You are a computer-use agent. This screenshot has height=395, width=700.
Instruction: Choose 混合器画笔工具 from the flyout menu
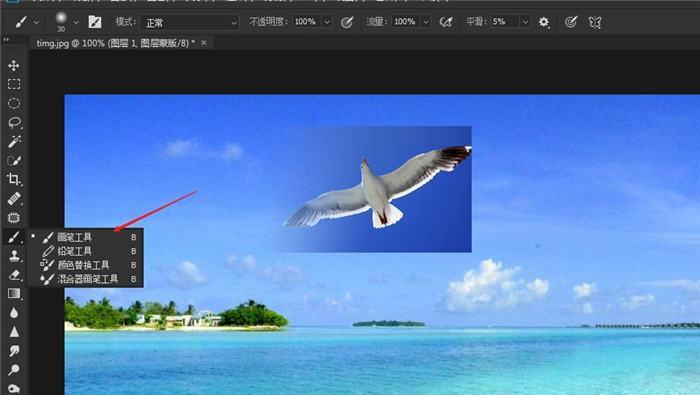88,279
